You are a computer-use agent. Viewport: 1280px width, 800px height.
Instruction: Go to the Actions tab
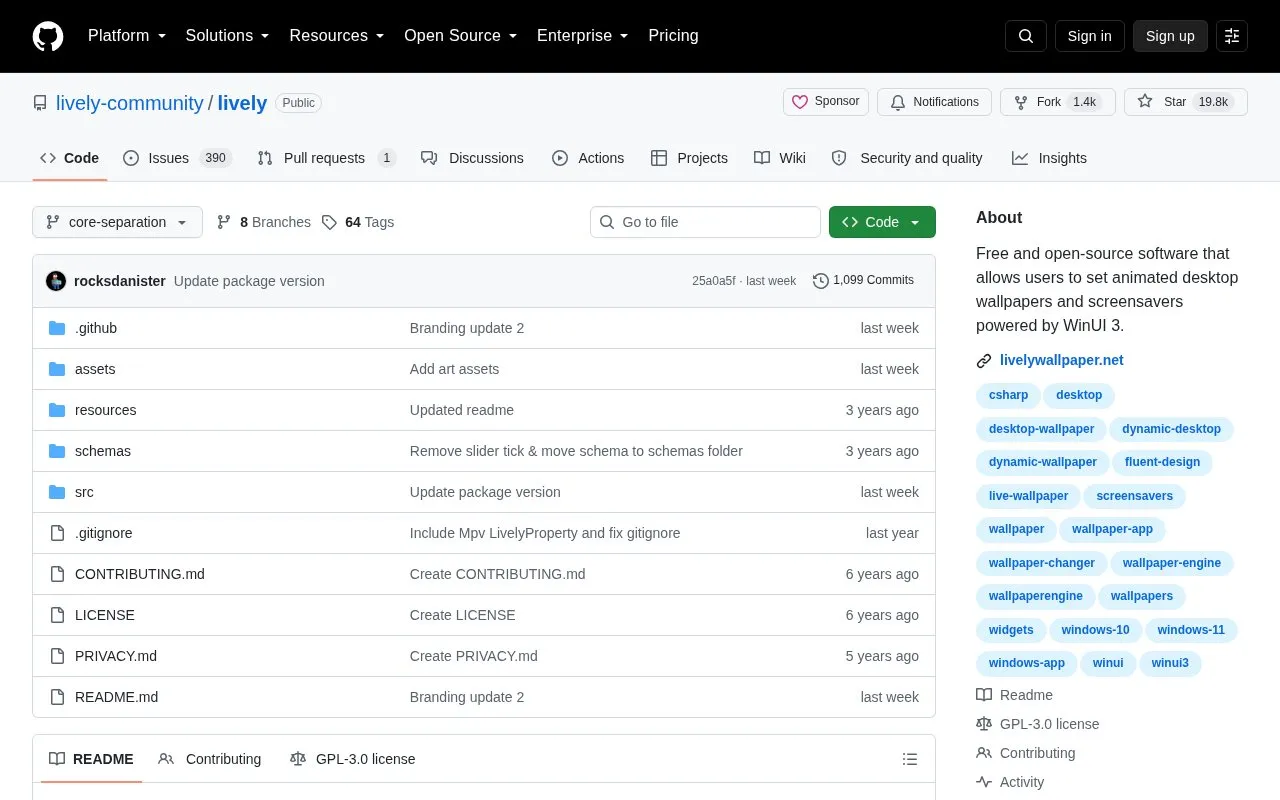[x=588, y=158]
